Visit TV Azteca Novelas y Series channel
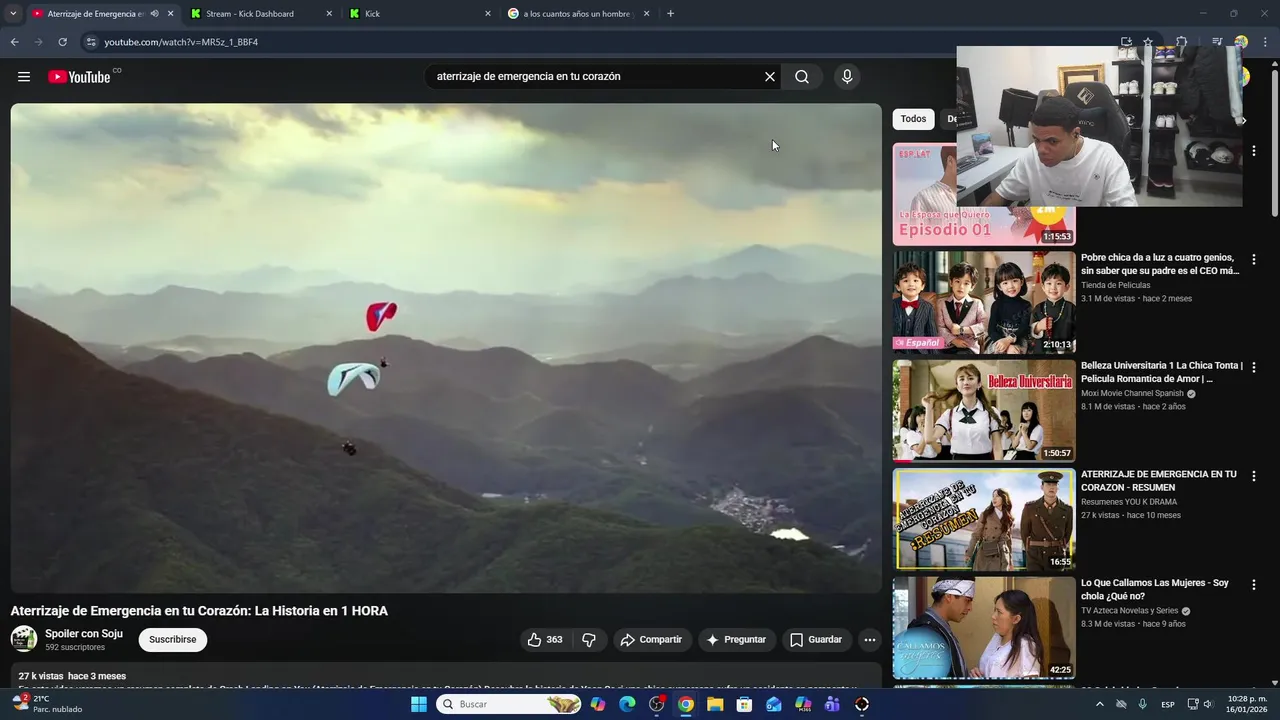This screenshot has width=1280, height=720. point(1130,610)
